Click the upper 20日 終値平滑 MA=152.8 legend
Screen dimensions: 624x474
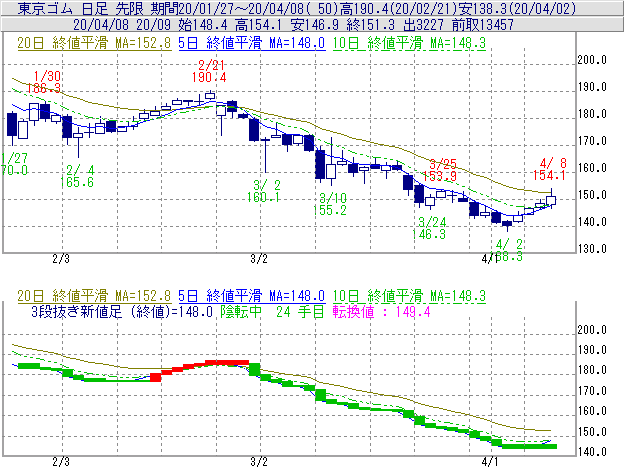(x=94, y=43)
